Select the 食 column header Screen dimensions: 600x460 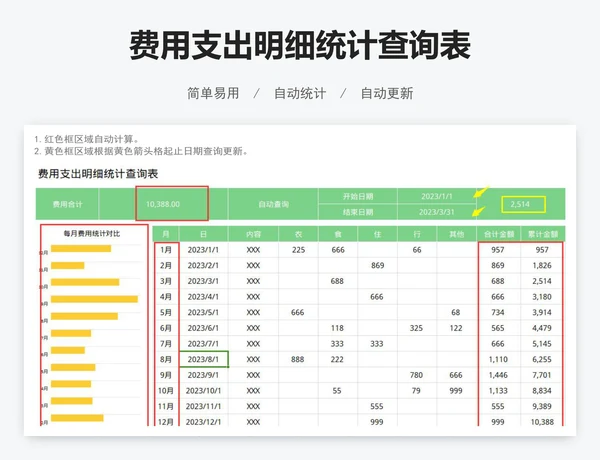338,234
